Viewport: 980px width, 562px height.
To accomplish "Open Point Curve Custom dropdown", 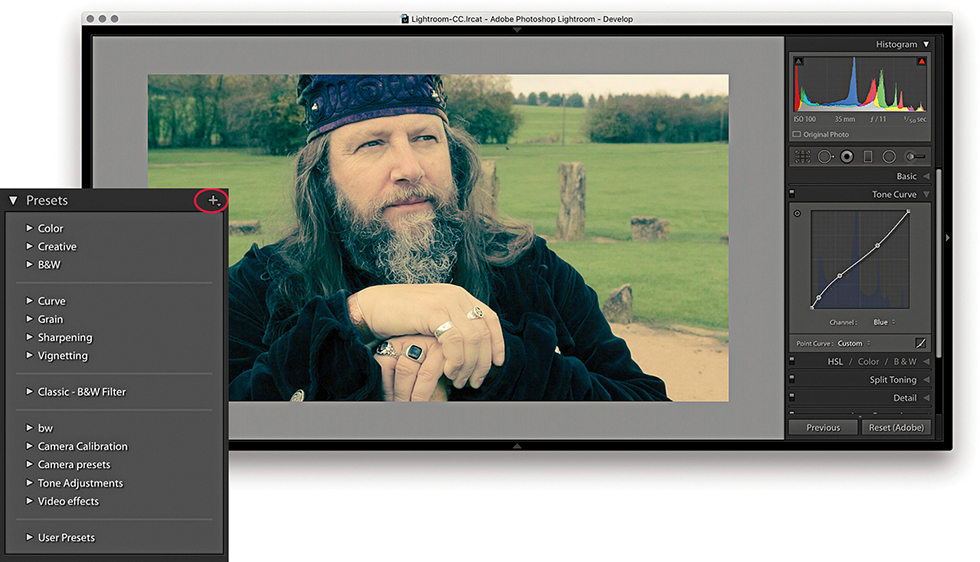I will 854,343.
